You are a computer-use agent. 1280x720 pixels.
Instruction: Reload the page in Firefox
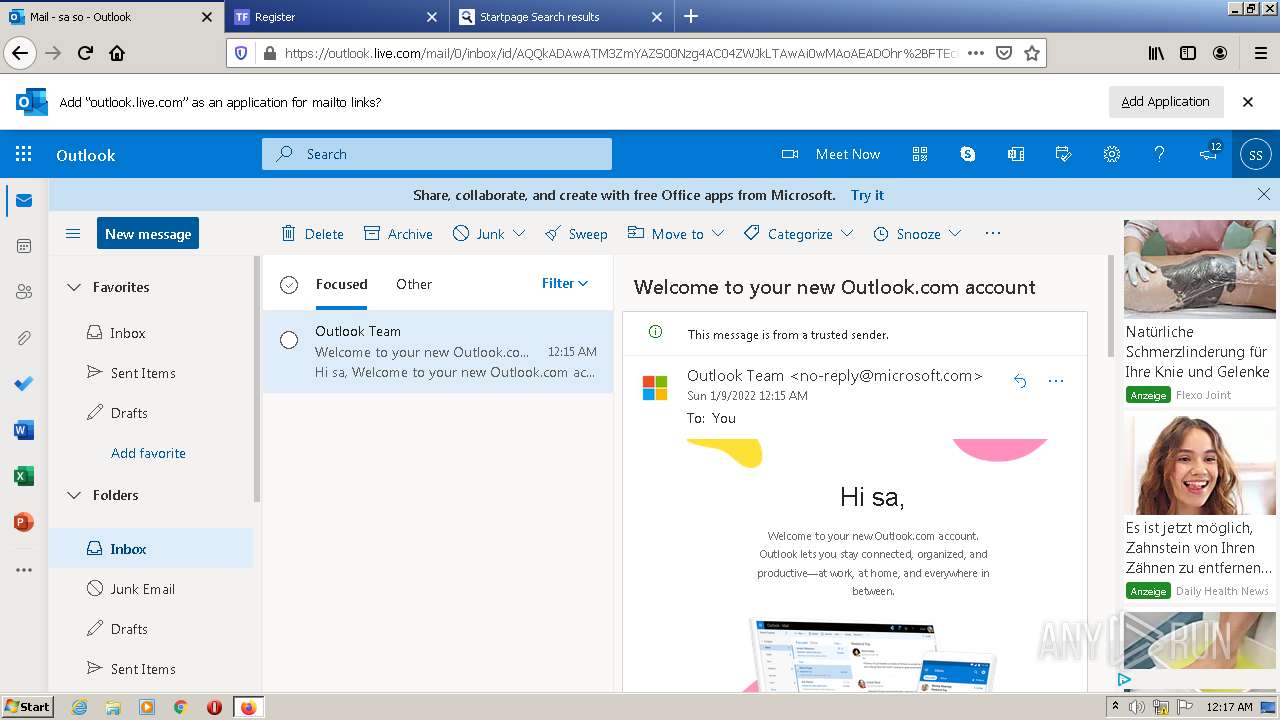point(85,53)
